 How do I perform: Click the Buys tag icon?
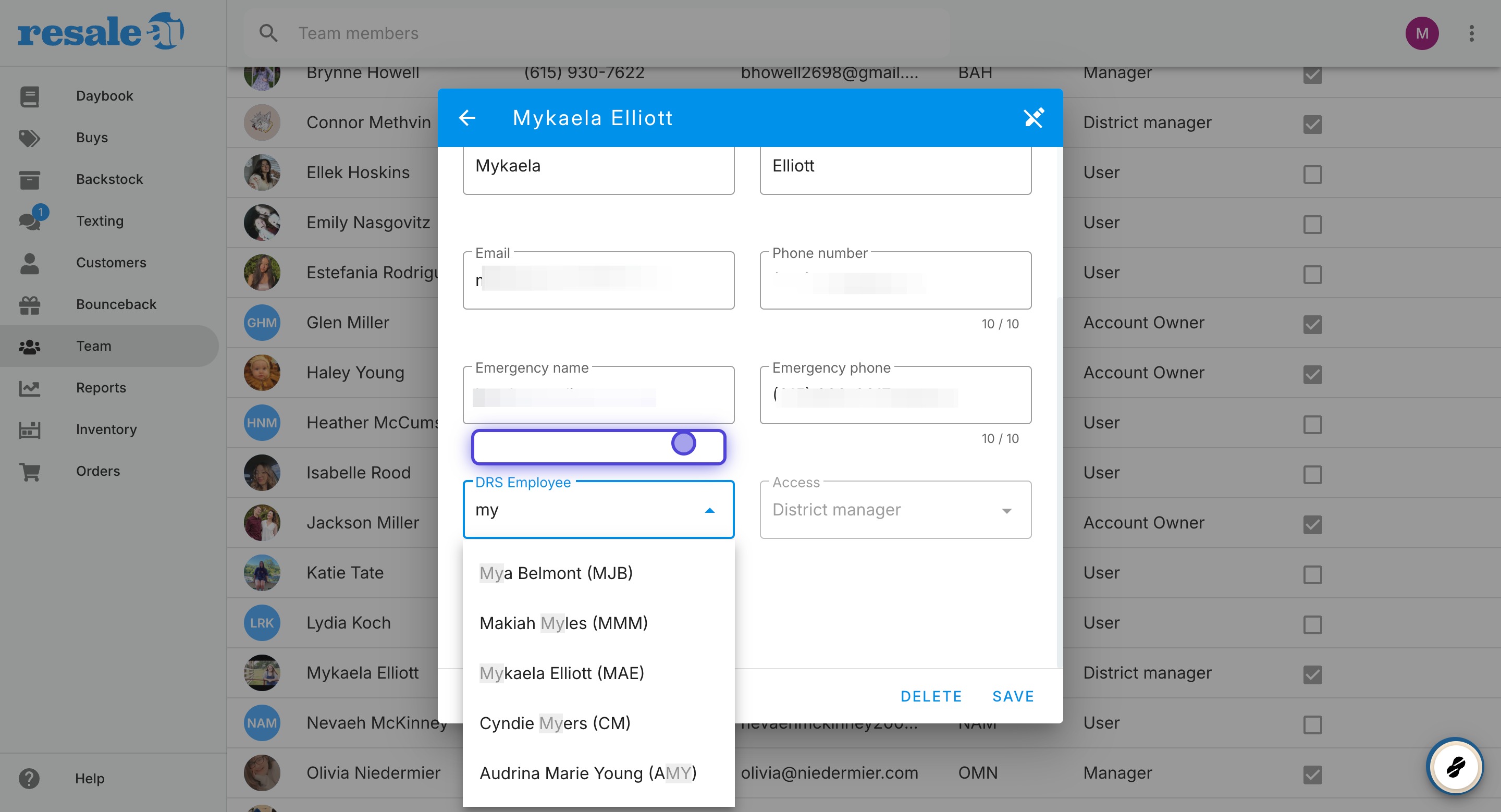[29, 138]
